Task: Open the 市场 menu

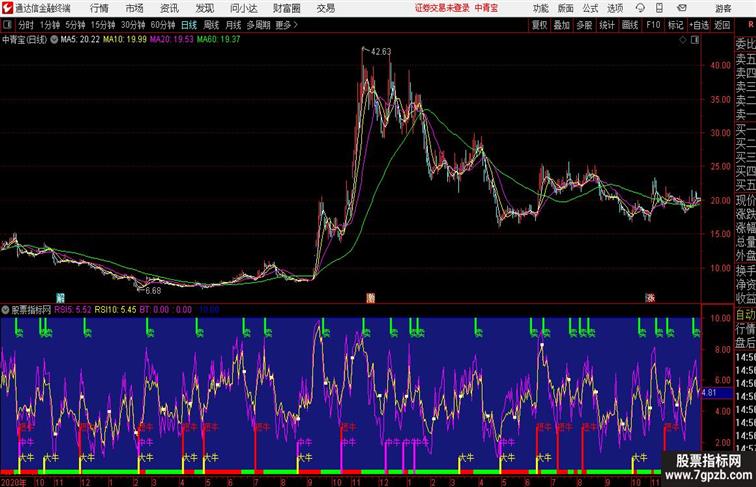Action: (134, 8)
